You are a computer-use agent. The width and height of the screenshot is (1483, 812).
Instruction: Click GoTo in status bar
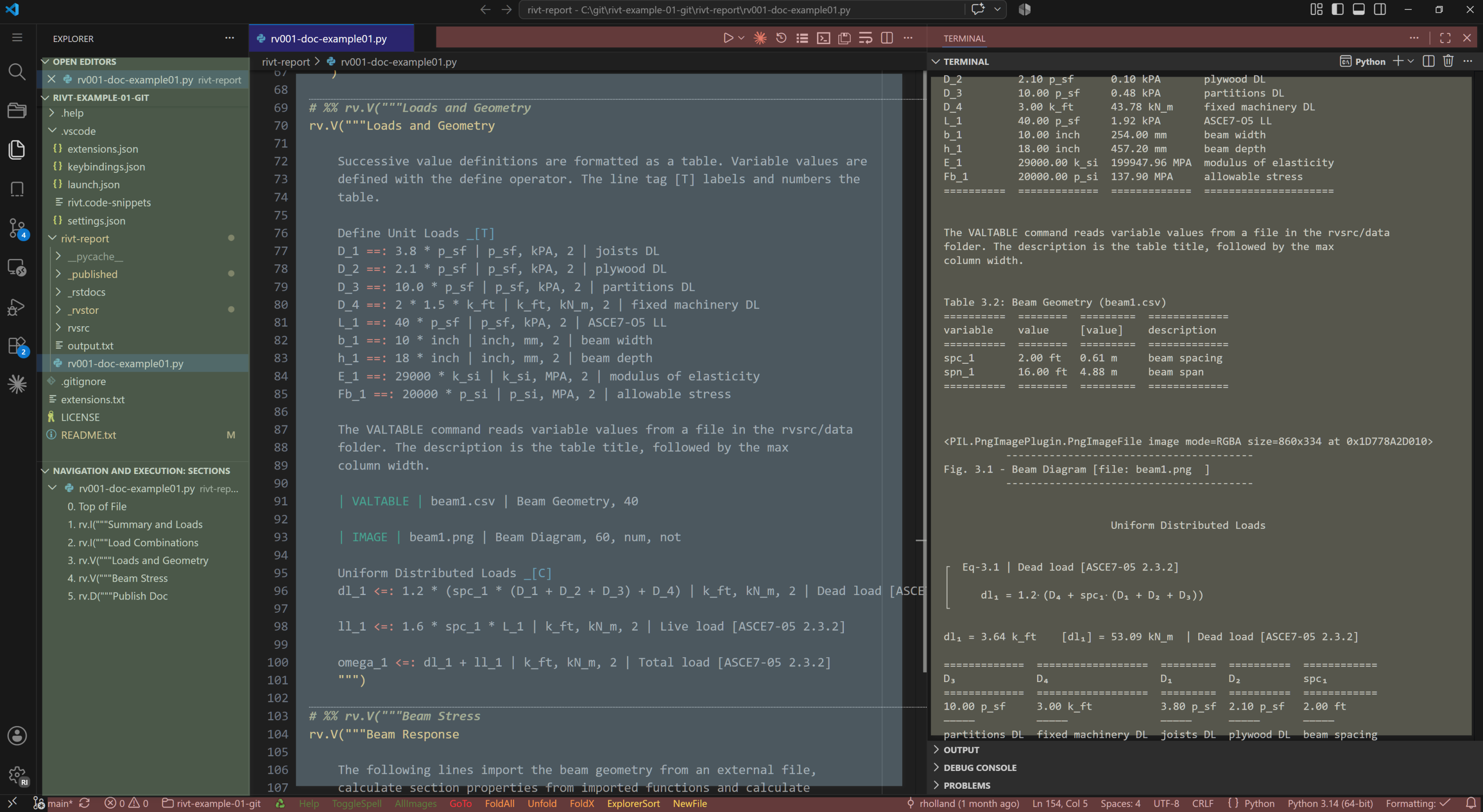pyautogui.click(x=461, y=804)
